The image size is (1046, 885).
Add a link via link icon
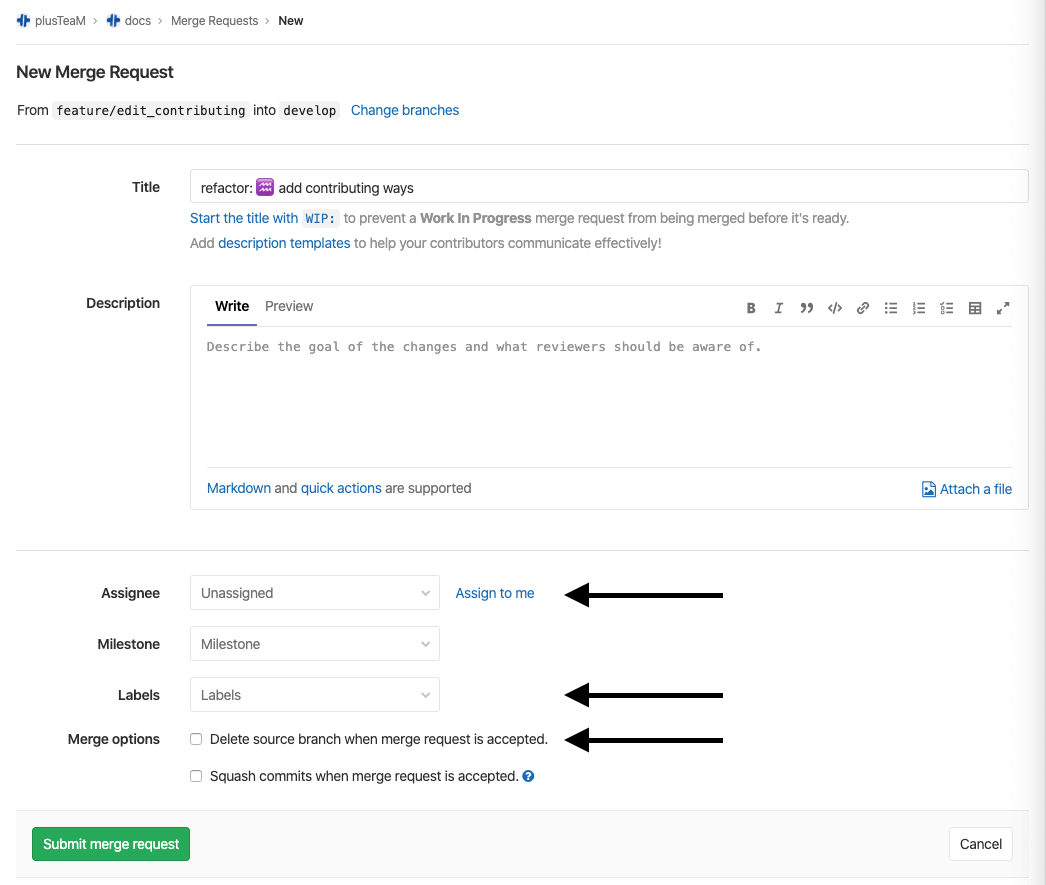[862, 308]
